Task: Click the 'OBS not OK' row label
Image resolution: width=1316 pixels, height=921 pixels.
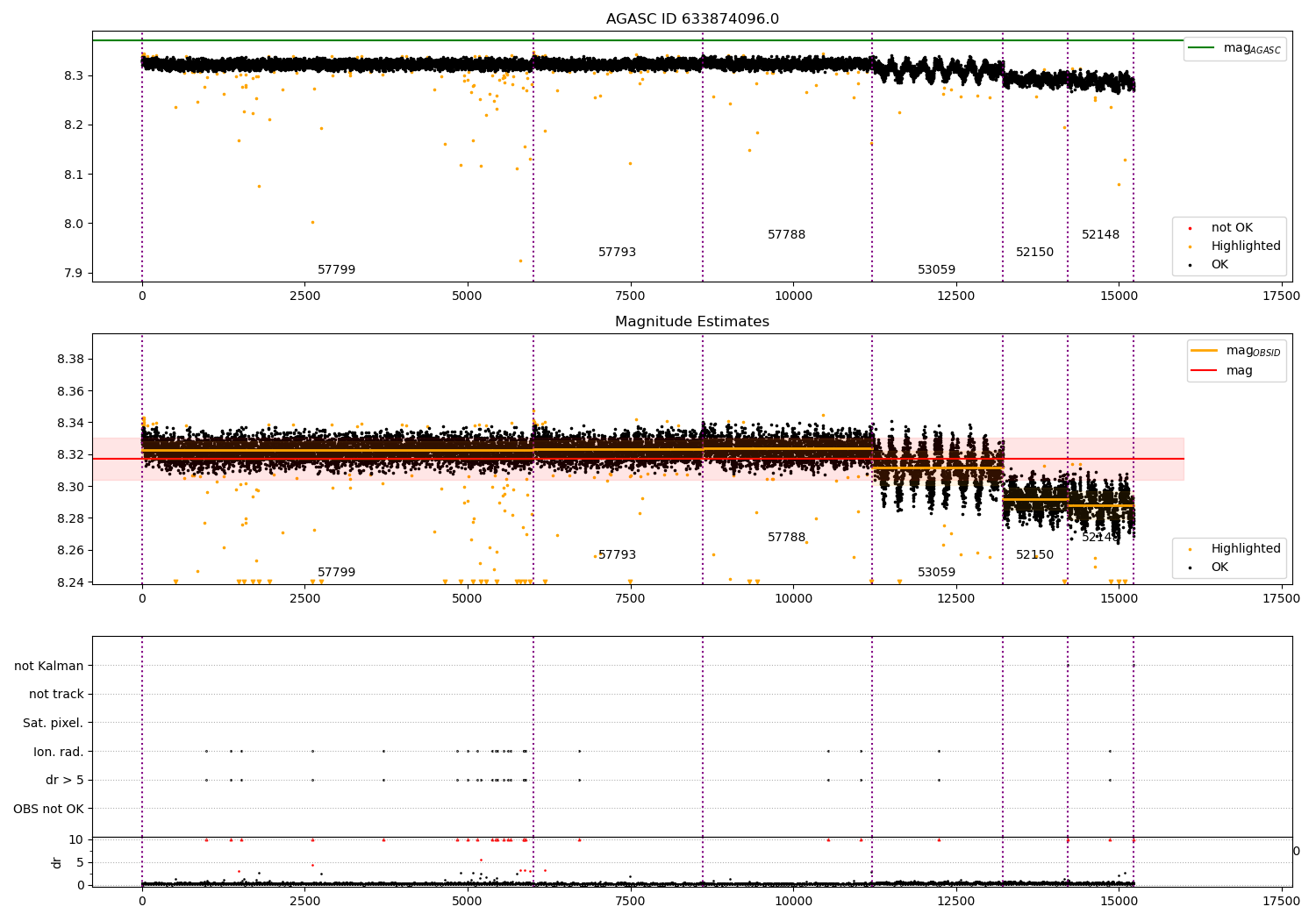Action: coord(49,809)
